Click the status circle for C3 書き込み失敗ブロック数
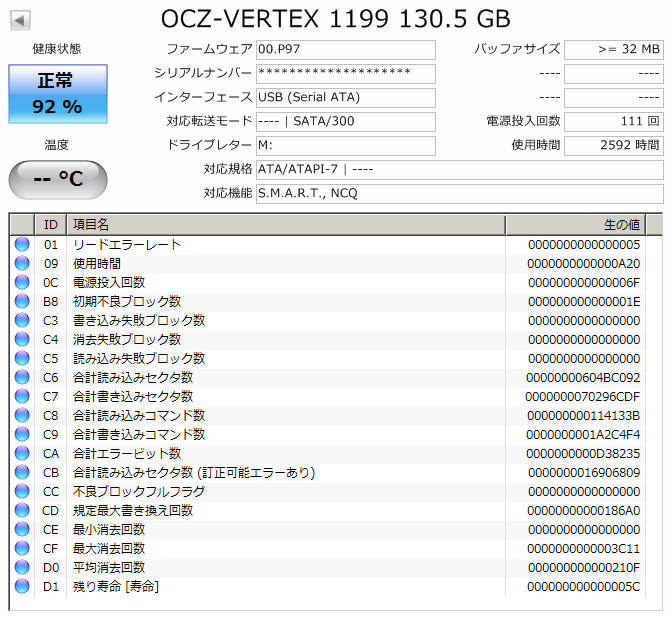 click(x=22, y=320)
